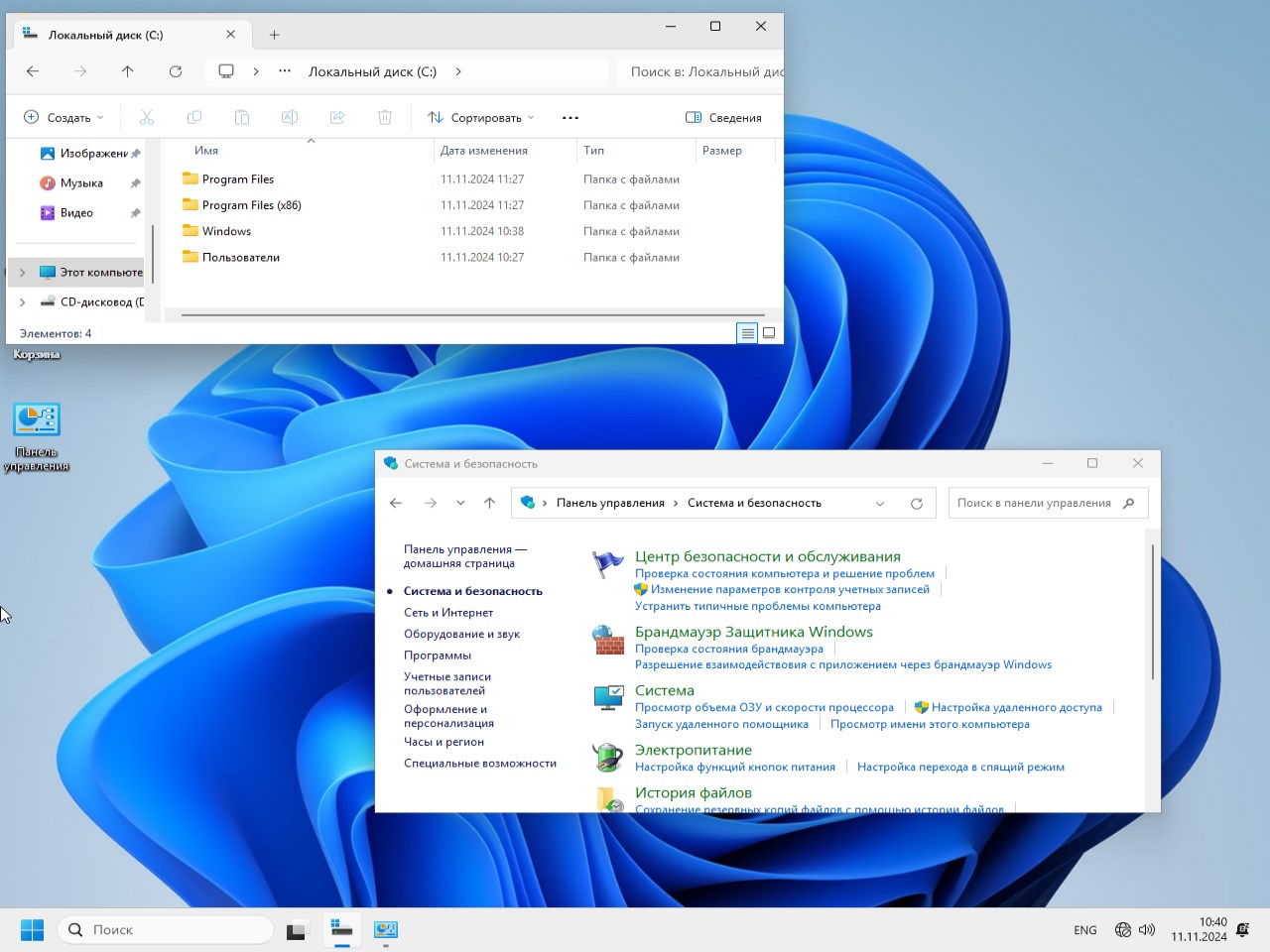Refresh the Control Panel address bar

[x=917, y=503]
